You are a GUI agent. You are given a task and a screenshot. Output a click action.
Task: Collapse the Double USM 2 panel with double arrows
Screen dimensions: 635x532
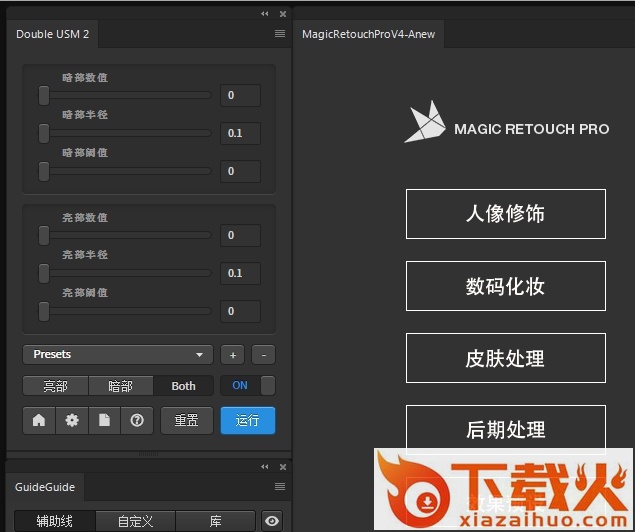[x=264, y=14]
